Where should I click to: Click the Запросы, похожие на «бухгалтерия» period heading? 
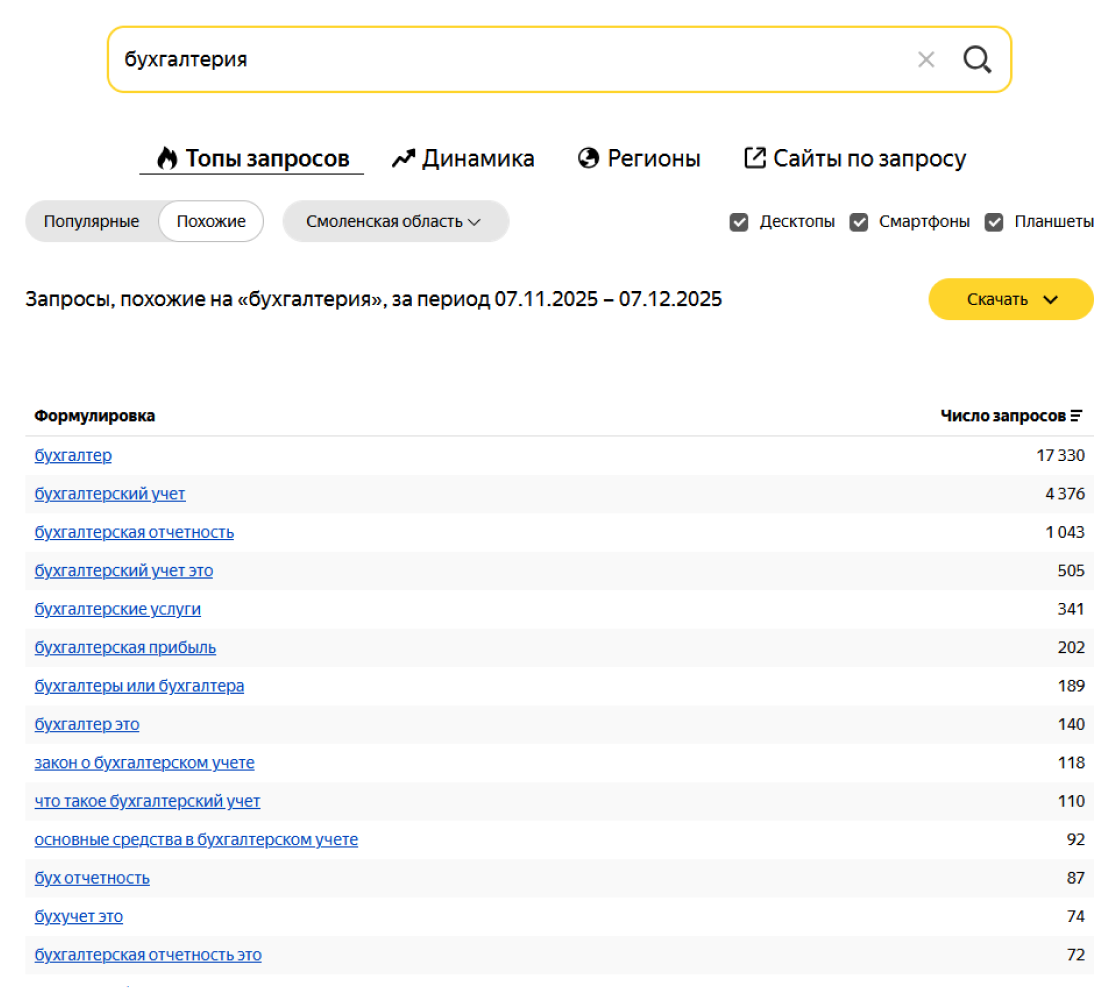(374, 299)
